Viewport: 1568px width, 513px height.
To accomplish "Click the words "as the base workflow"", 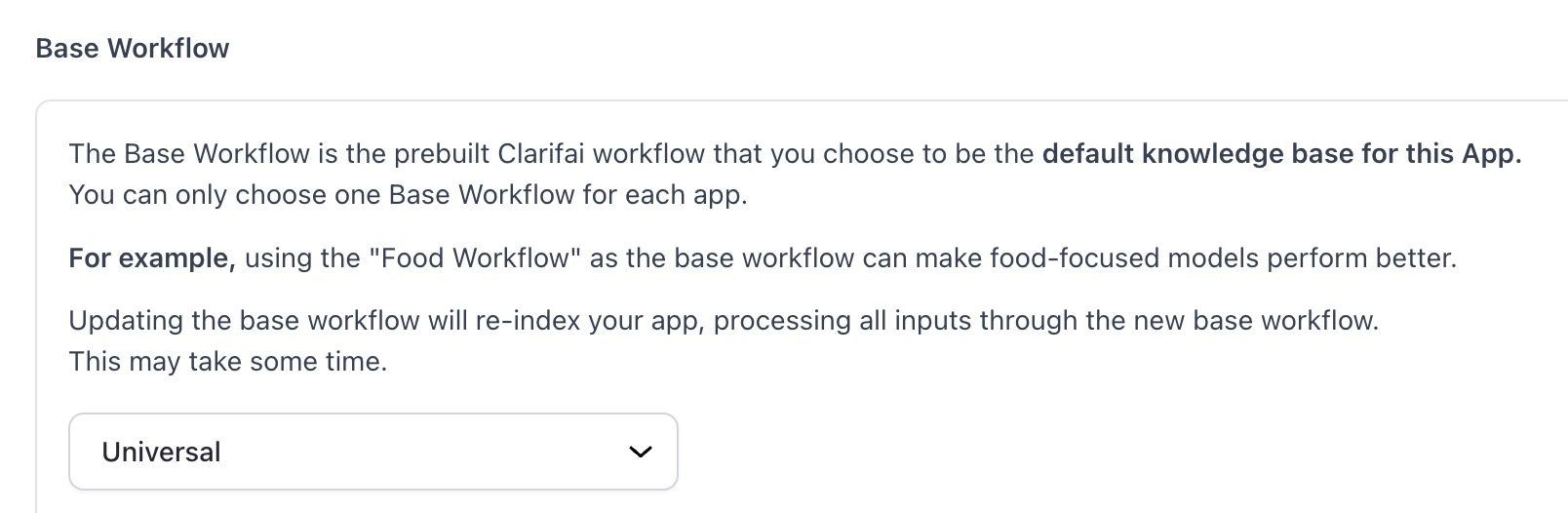I will pos(722,258).
